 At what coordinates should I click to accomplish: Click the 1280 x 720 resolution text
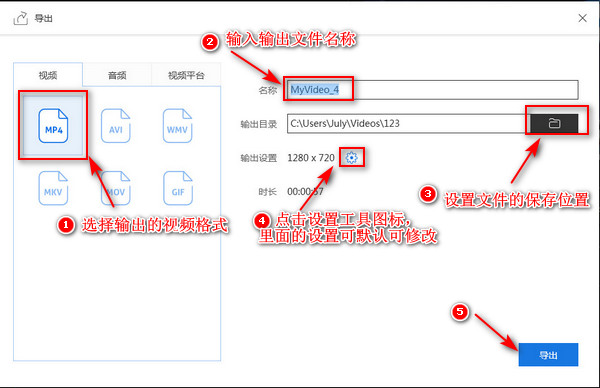click(x=311, y=158)
